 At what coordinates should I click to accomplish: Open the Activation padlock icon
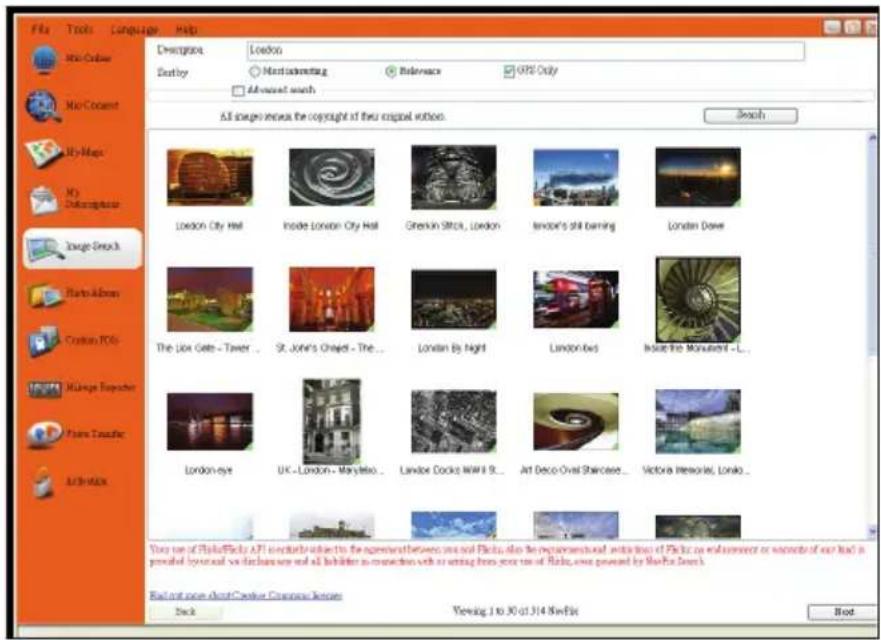click(43, 482)
